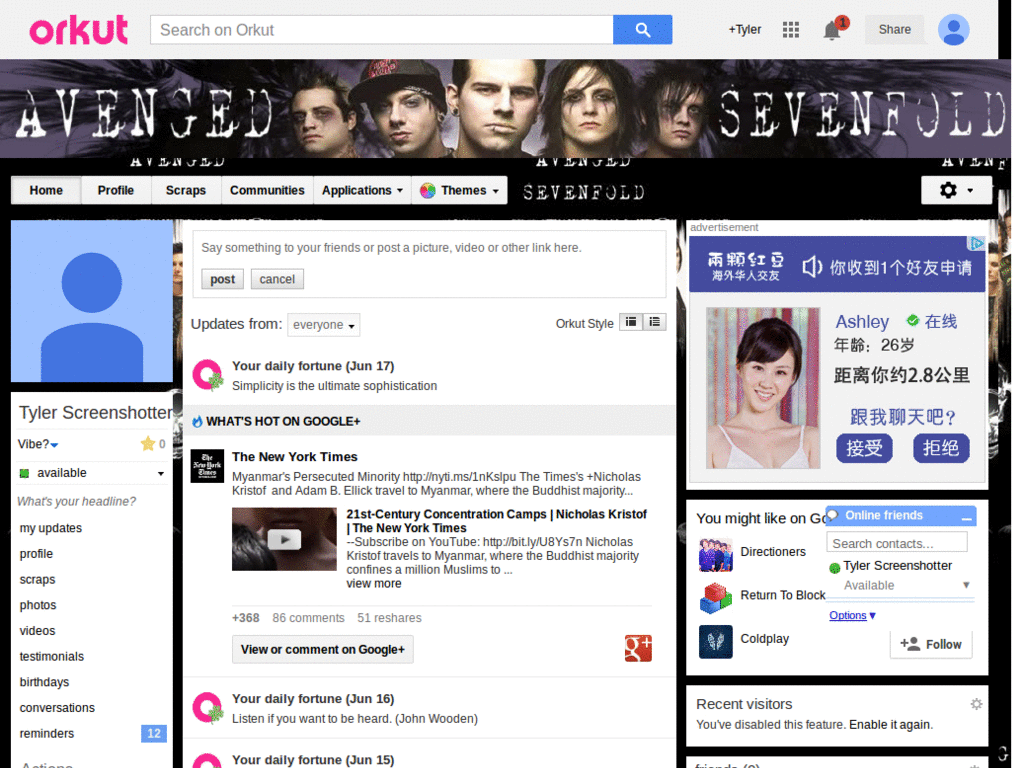Screen dimensions: 1024x768
Task: Switch to the list Orkut Style view
Action: pos(654,322)
